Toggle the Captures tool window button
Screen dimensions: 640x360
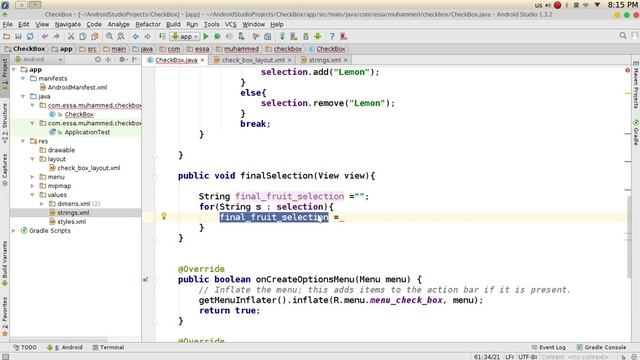(4, 170)
